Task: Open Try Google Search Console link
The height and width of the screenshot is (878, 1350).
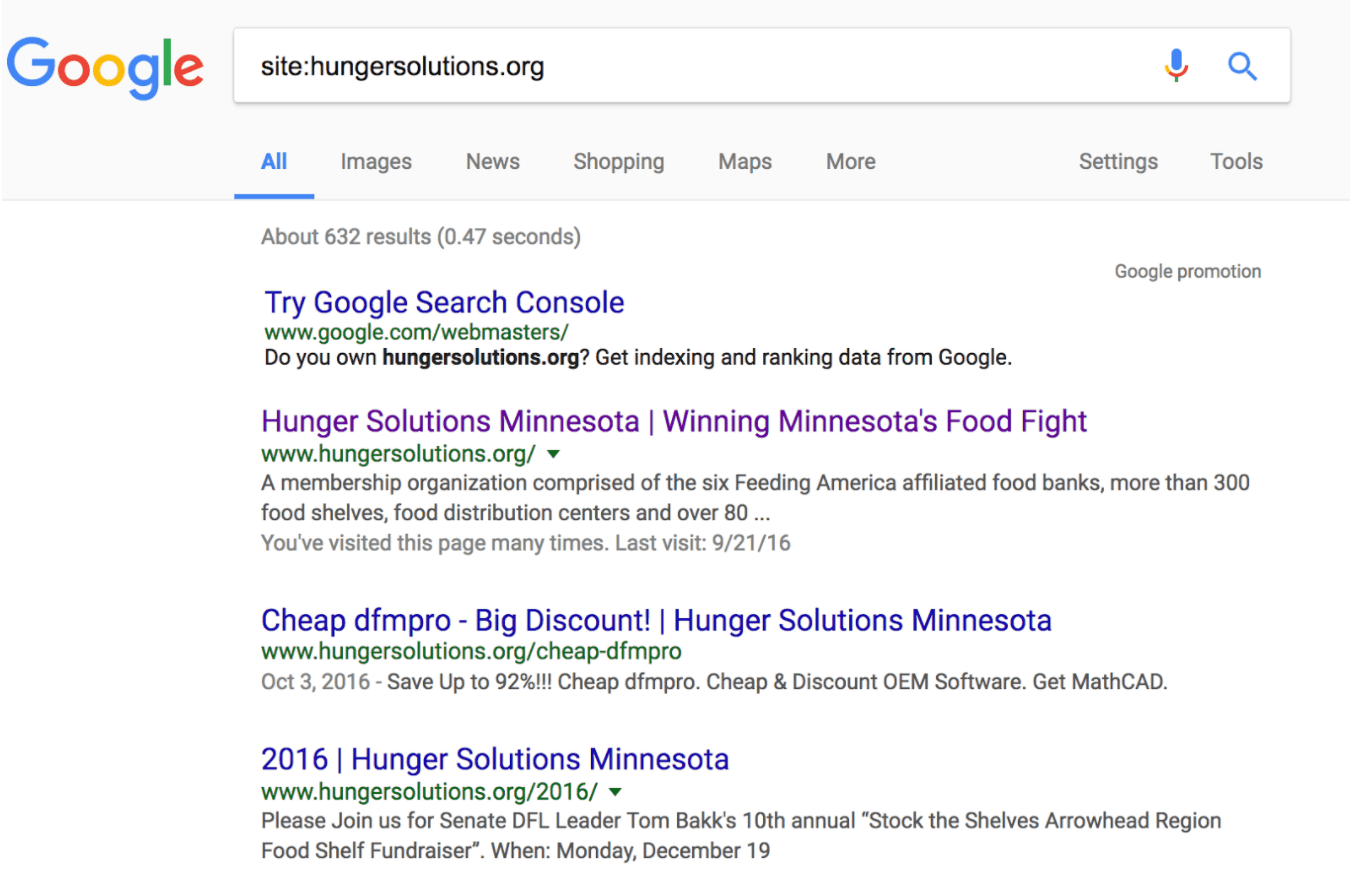Action: point(444,303)
